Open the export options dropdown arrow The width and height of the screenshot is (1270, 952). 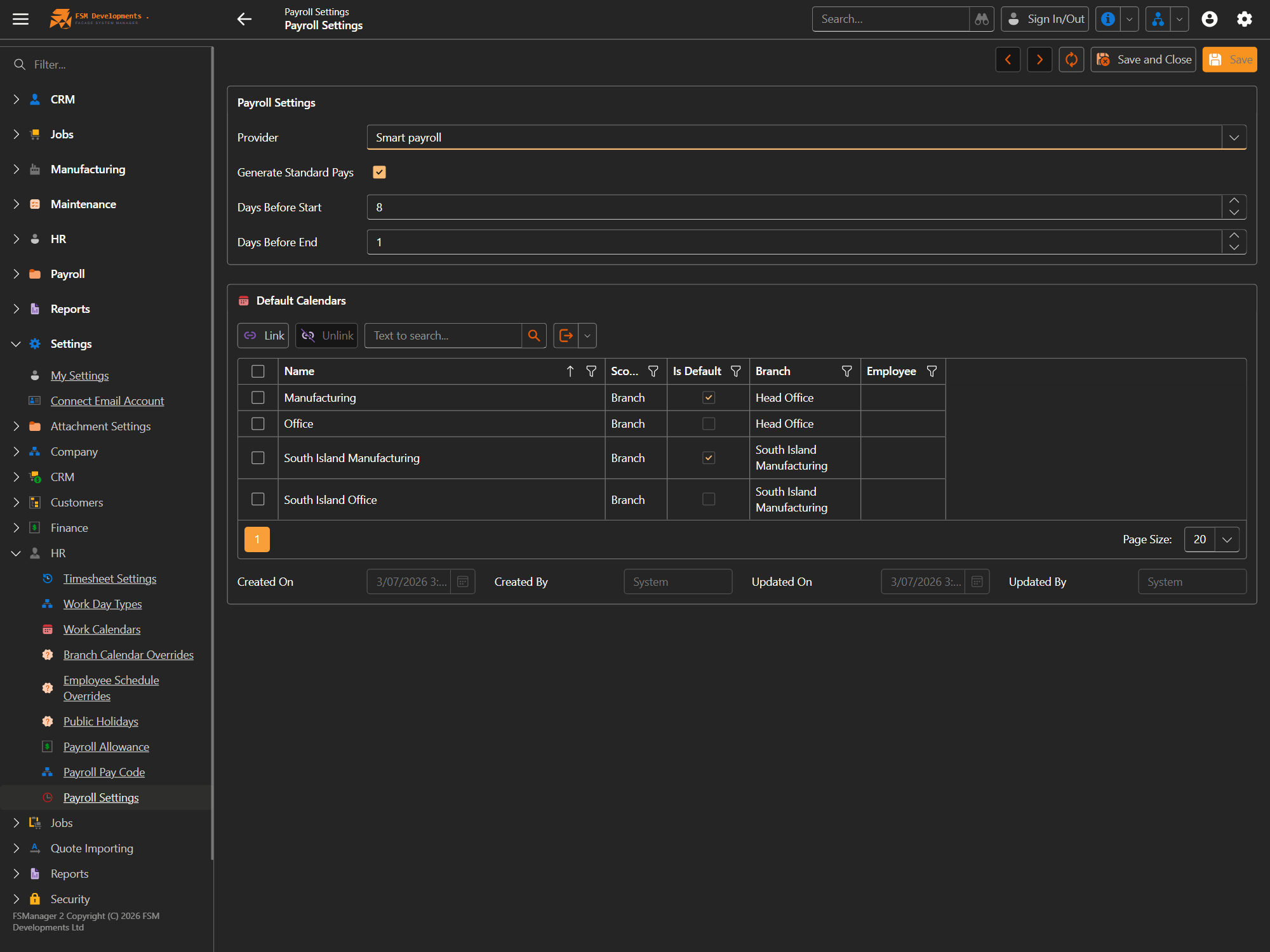[587, 336]
